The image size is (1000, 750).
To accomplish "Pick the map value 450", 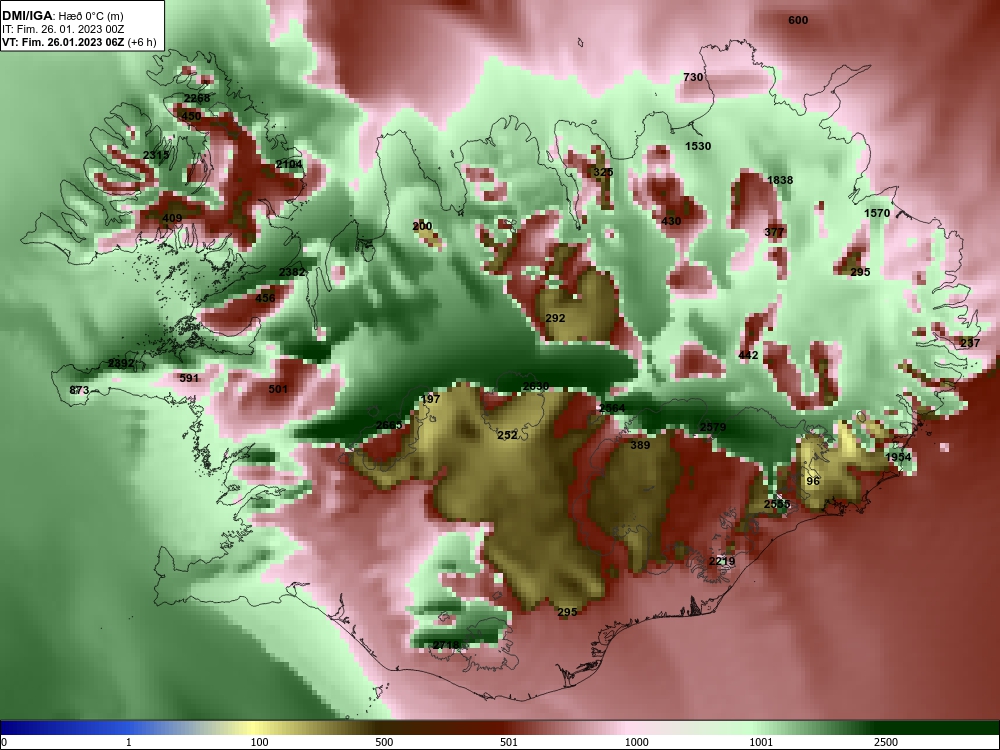I will [191, 116].
